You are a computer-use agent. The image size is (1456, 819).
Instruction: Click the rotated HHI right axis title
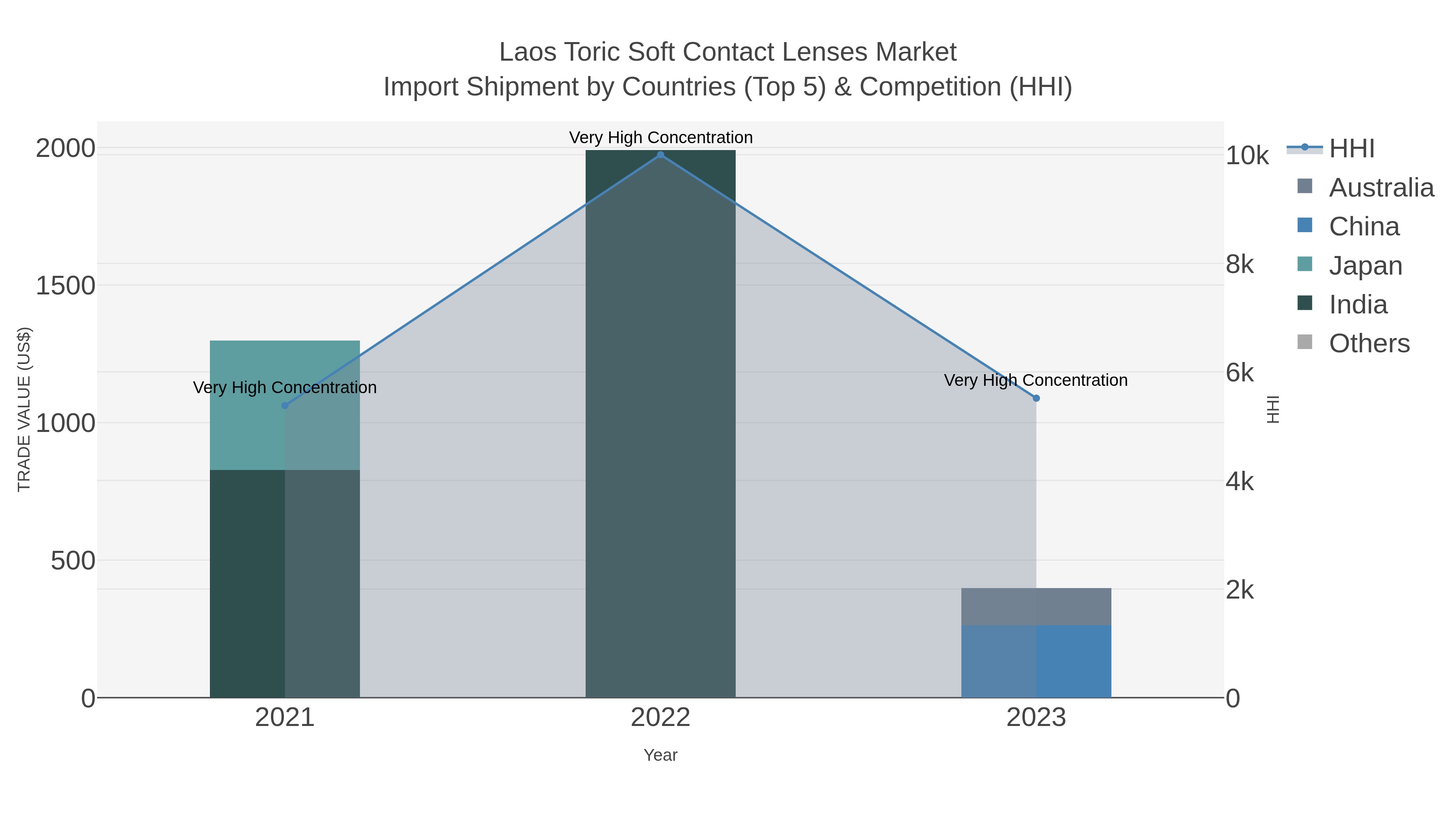(1272, 409)
